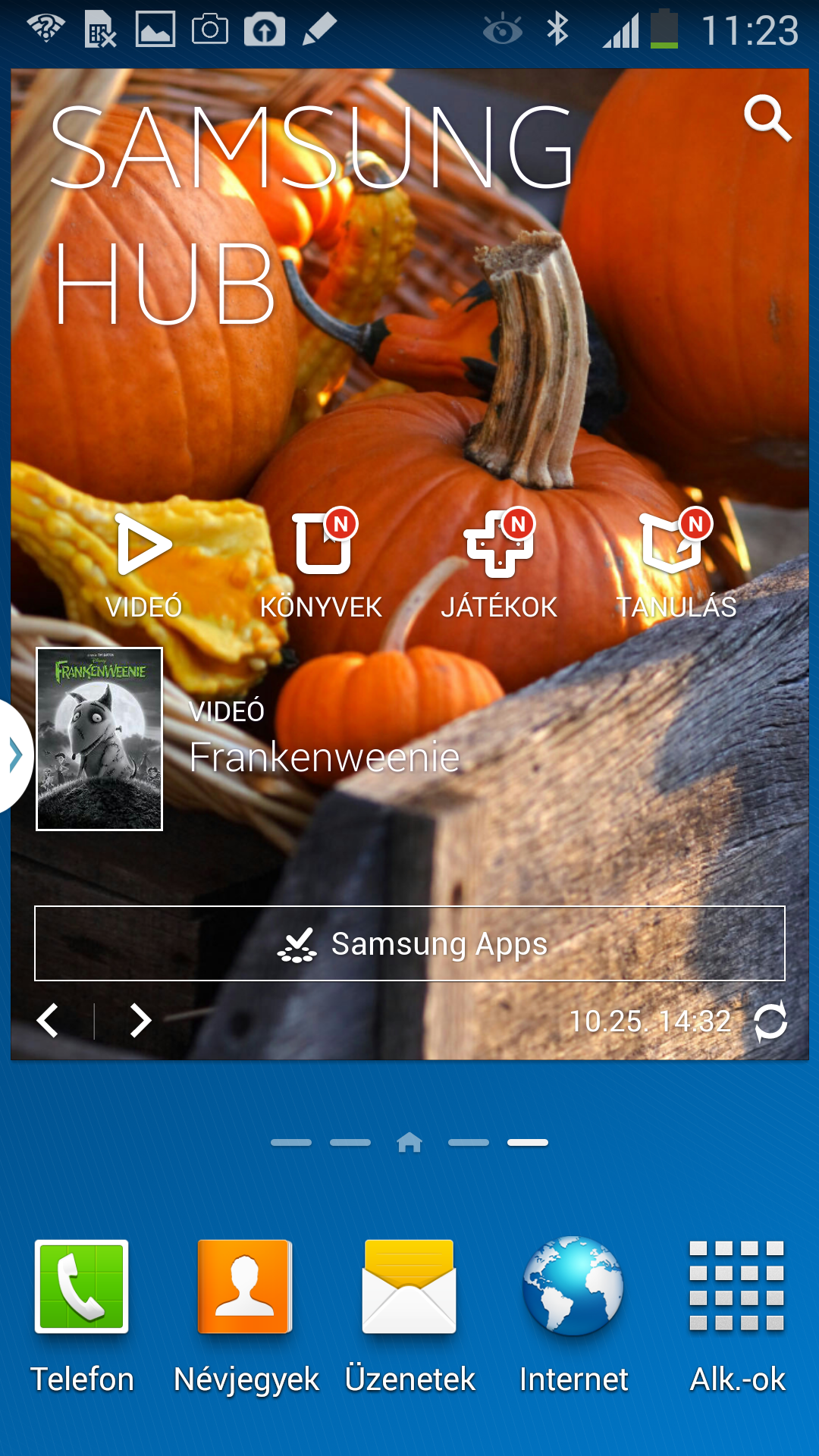Go to previous widget item arrow
The width and height of the screenshot is (819, 1456).
[x=48, y=1021]
